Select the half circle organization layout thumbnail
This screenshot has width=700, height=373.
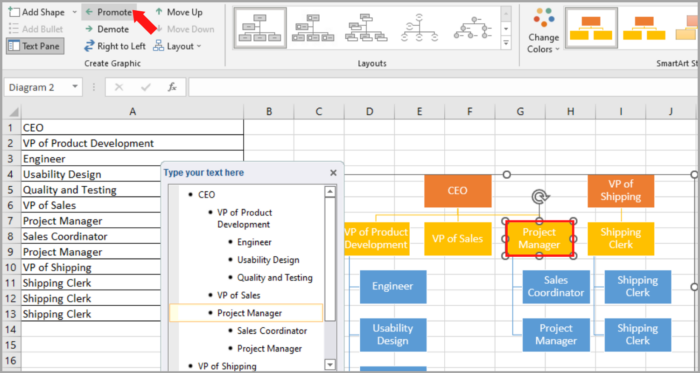click(419, 28)
